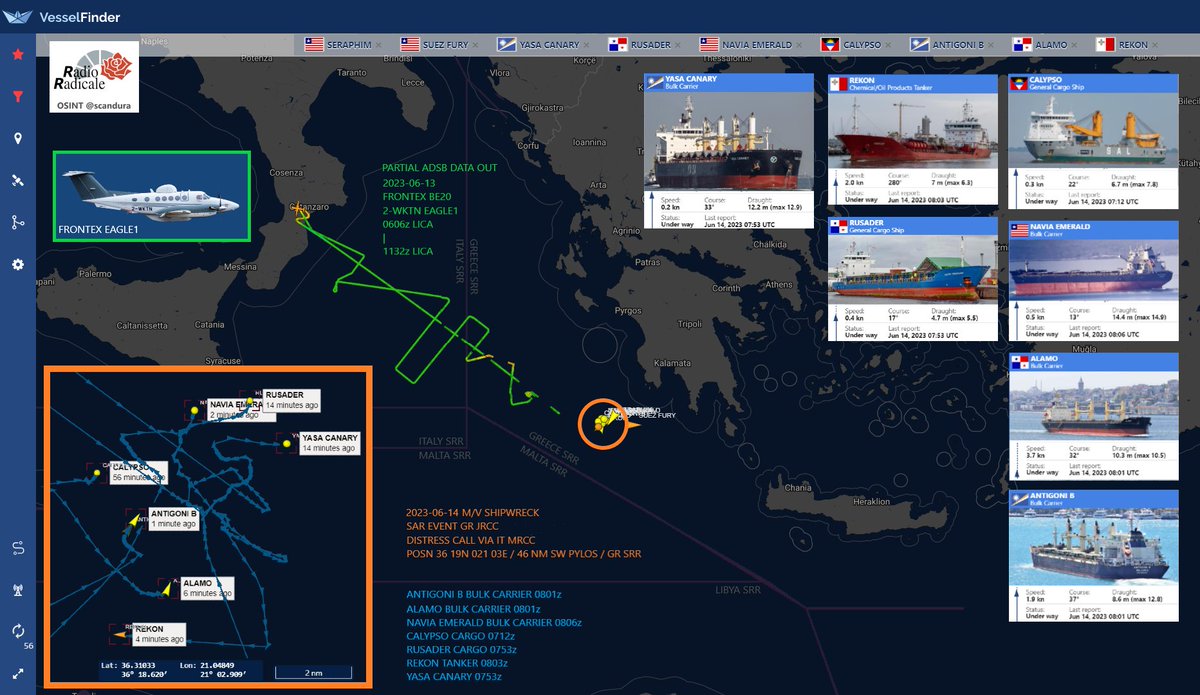Select the RUSADER marker label in inset map
Screen dimensions: 1200x695
coord(291,400)
